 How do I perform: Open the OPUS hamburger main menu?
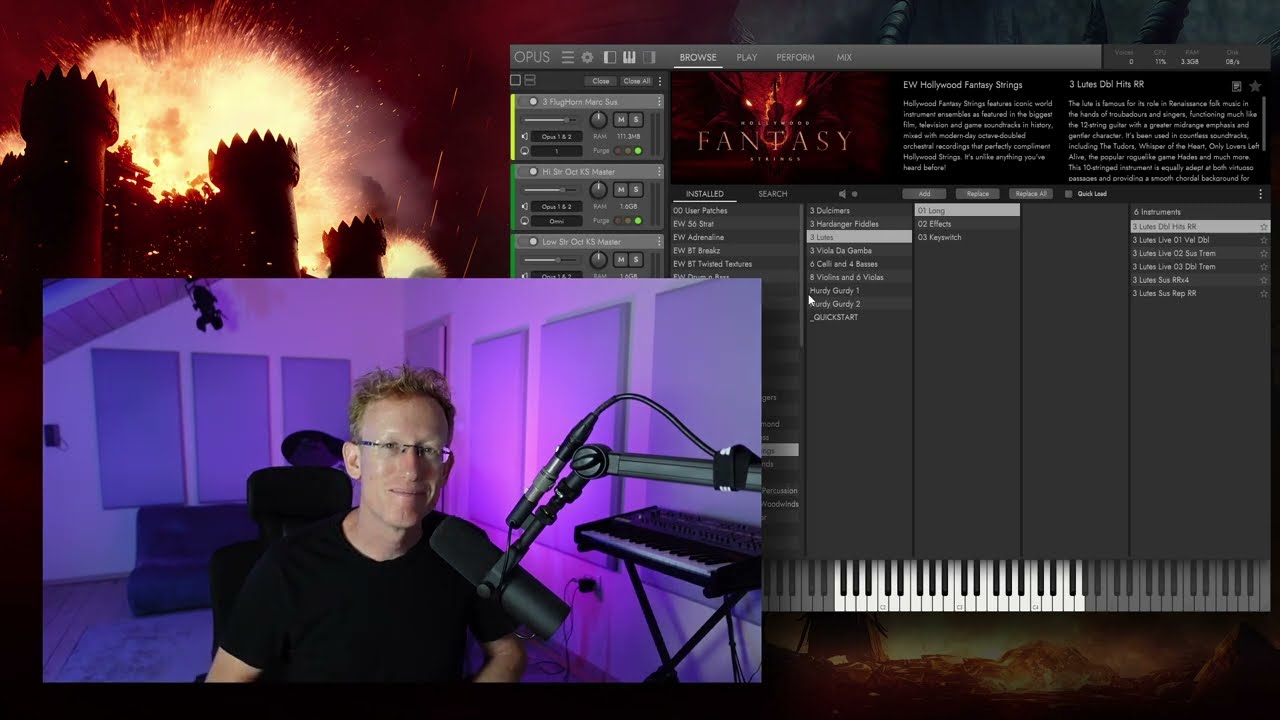pos(567,58)
